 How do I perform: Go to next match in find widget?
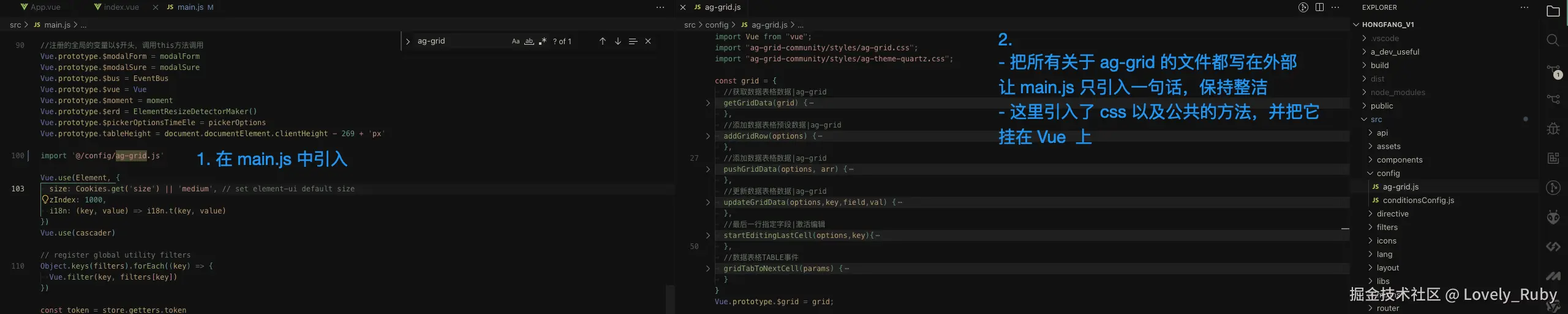tap(617, 41)
